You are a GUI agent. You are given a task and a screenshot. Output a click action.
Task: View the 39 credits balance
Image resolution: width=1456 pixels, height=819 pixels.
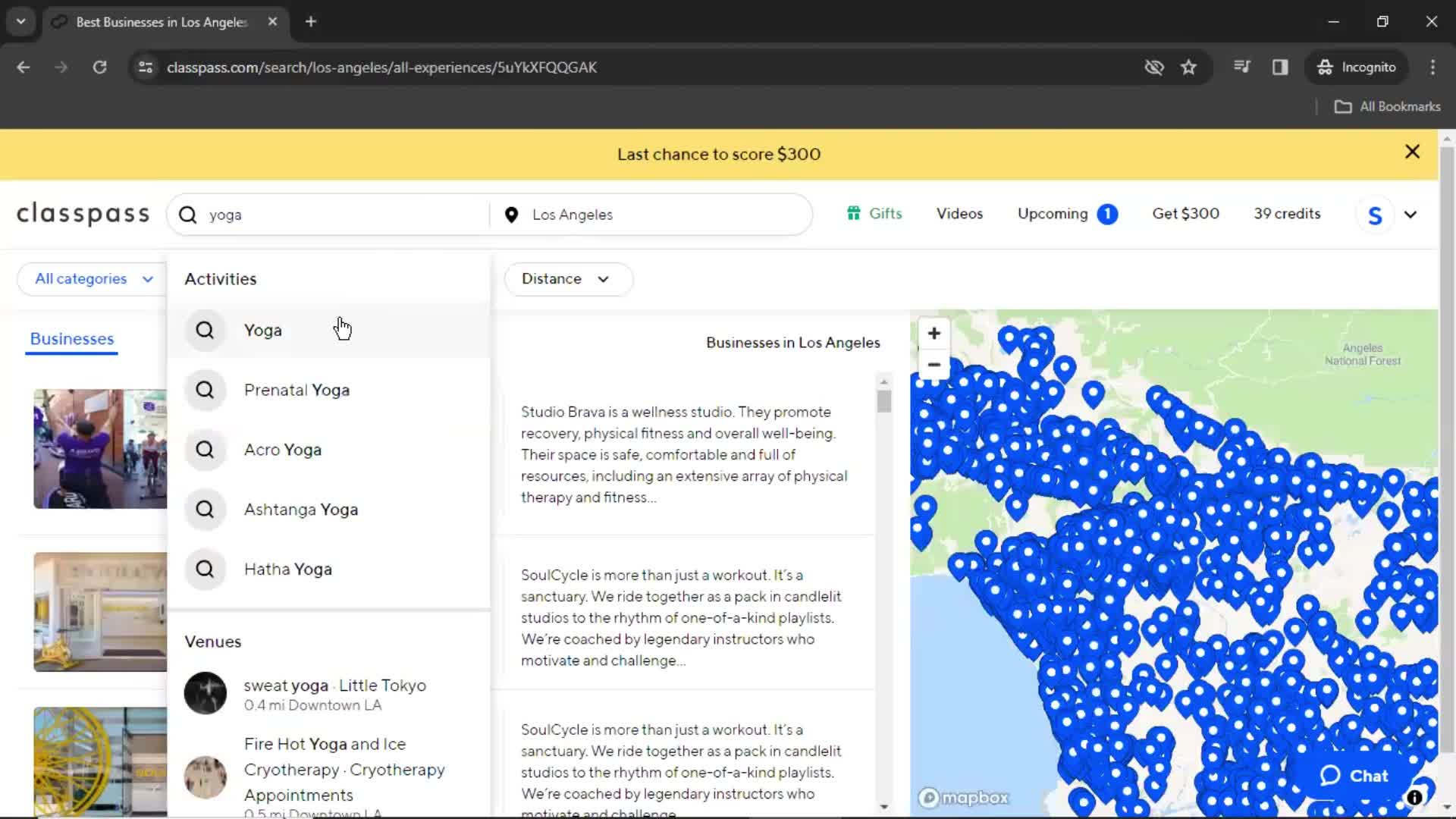click(x=1287, y=214)
